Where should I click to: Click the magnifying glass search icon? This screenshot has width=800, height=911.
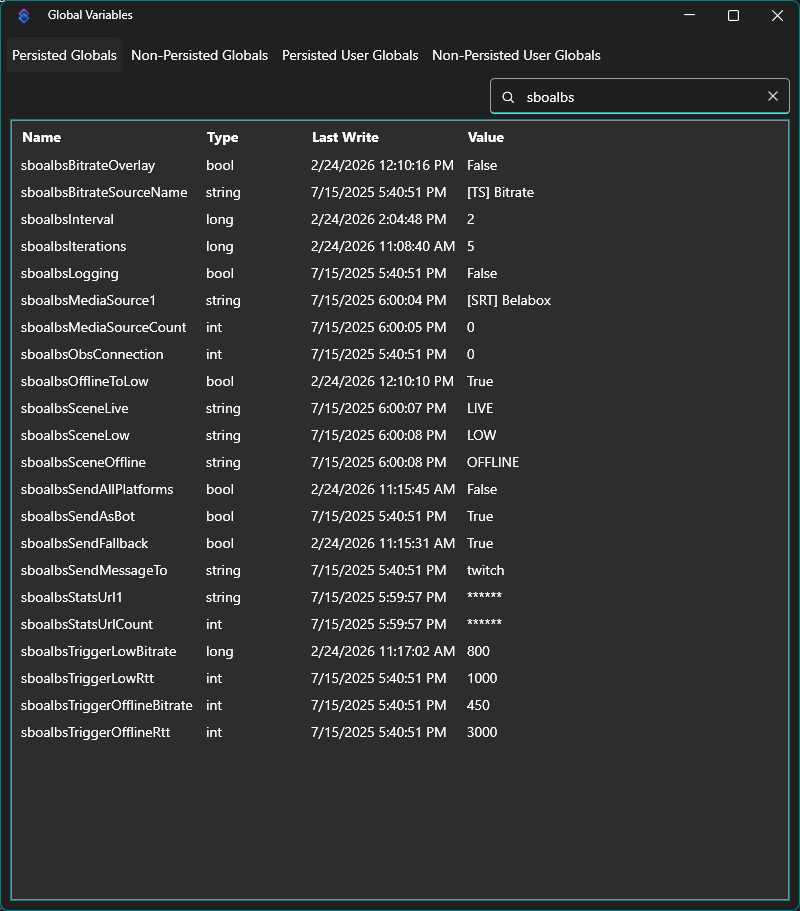click(x=508, y=96)
